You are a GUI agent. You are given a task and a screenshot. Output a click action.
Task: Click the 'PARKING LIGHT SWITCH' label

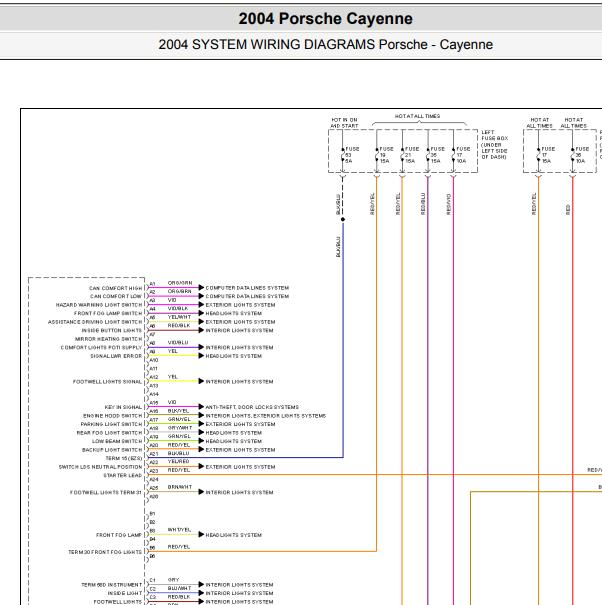(x=111, y=424)
